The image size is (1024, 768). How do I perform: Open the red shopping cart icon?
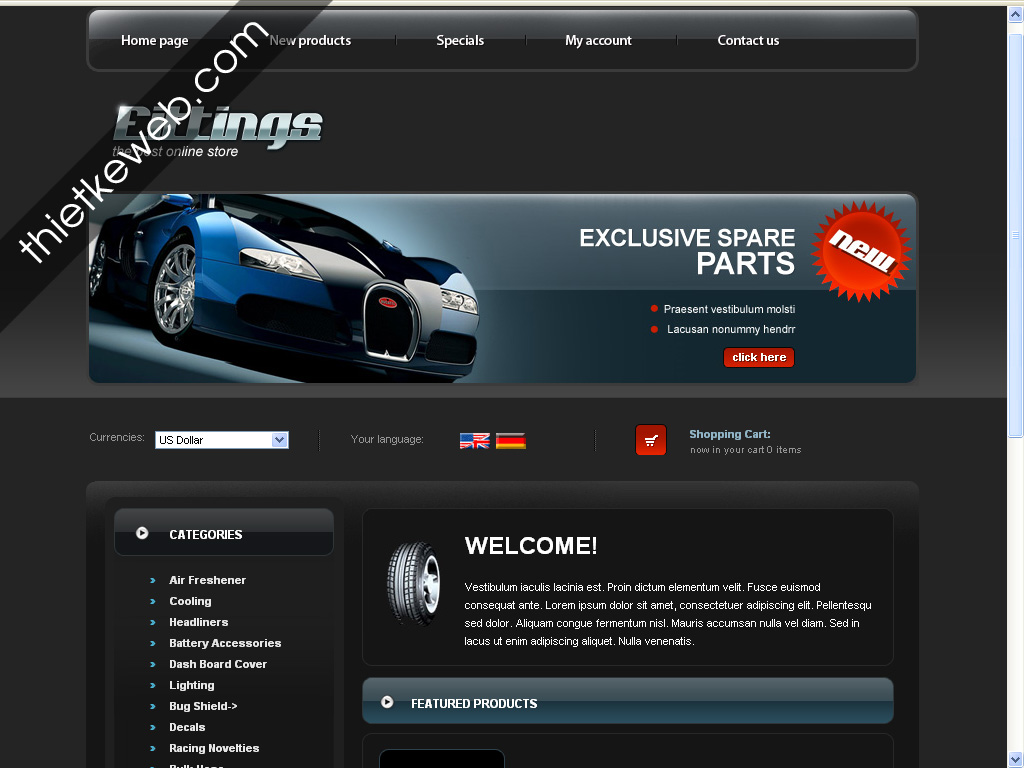pos(650,440)
